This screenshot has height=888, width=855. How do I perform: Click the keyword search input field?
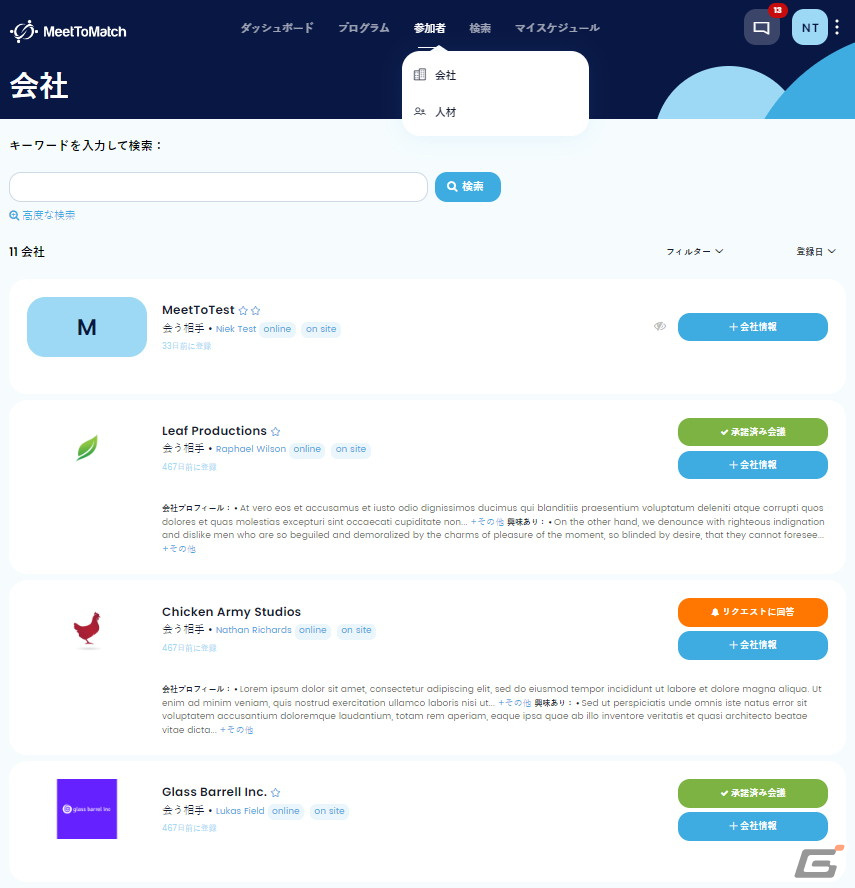218,187
